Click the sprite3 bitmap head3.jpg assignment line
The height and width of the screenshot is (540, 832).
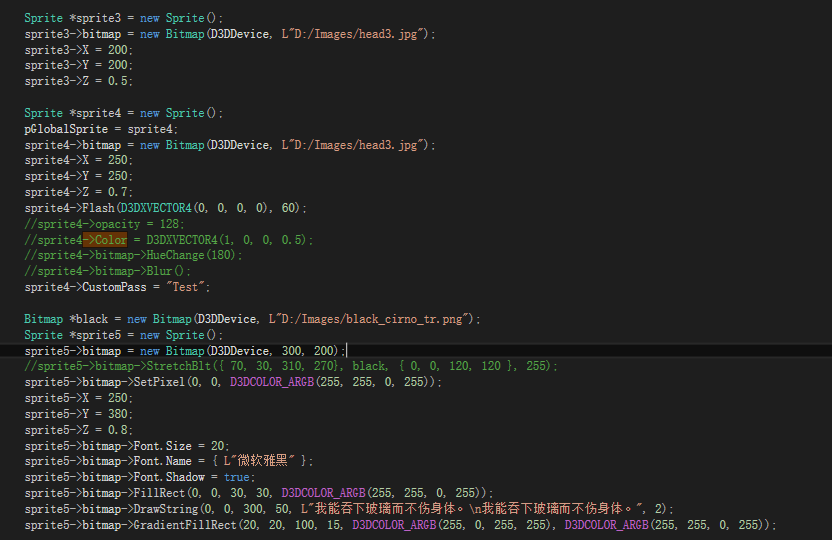pos(230,34)
